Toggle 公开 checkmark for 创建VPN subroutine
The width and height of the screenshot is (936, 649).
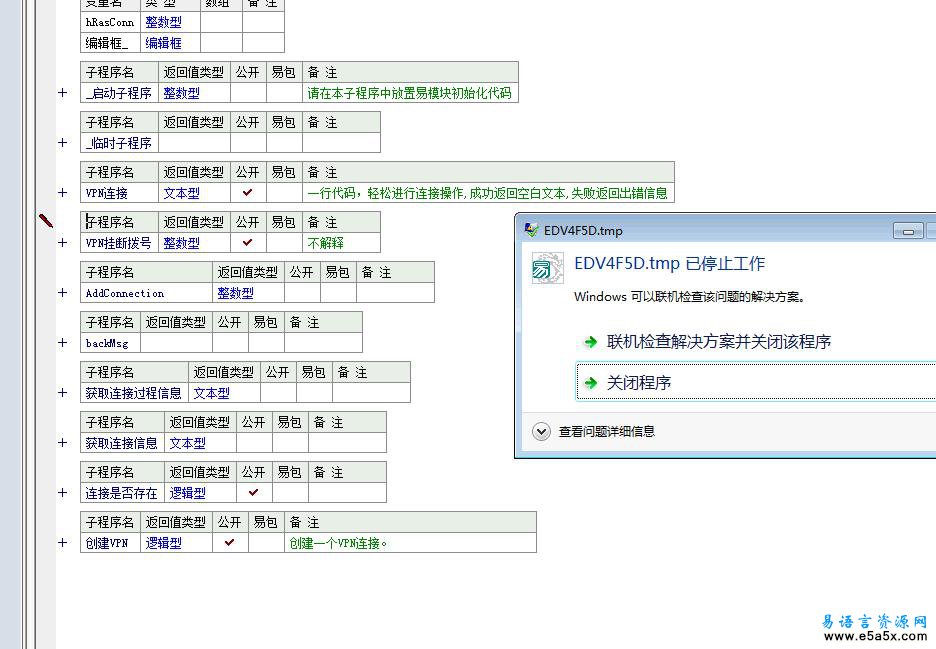coord(230,542)
